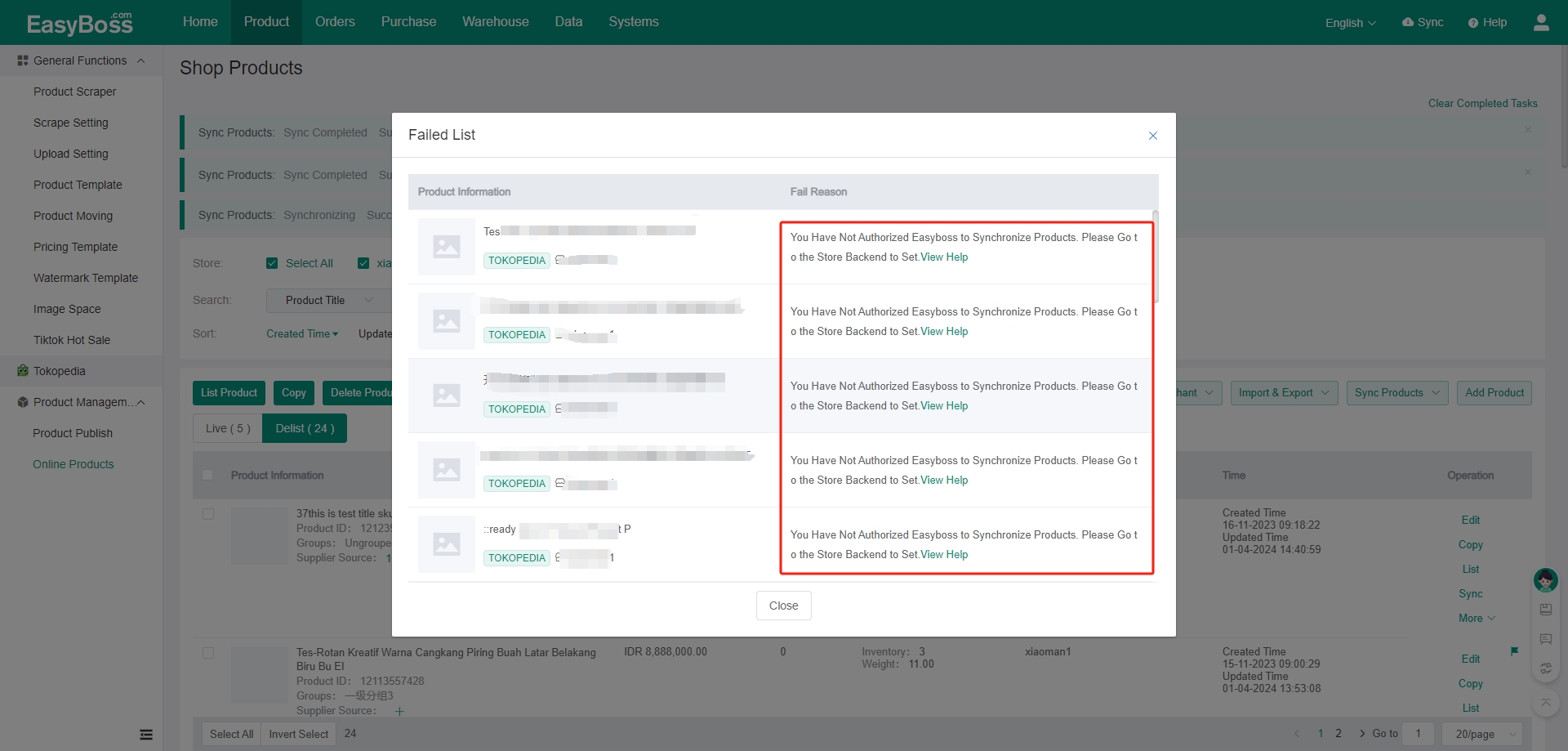Click the Add Product button
Image resolution: width=1568 pixels, height=751 pixels.
coord(1494,393)
